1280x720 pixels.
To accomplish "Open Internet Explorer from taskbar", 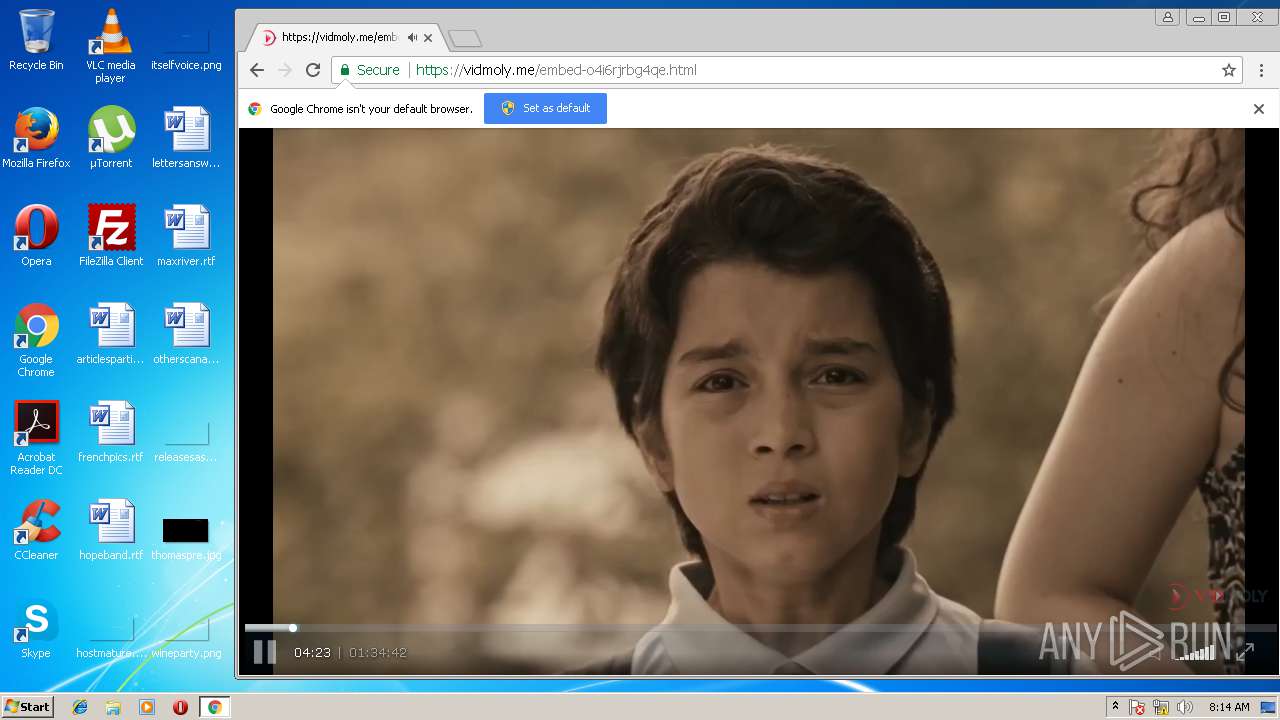I will (x=80, y=707).
